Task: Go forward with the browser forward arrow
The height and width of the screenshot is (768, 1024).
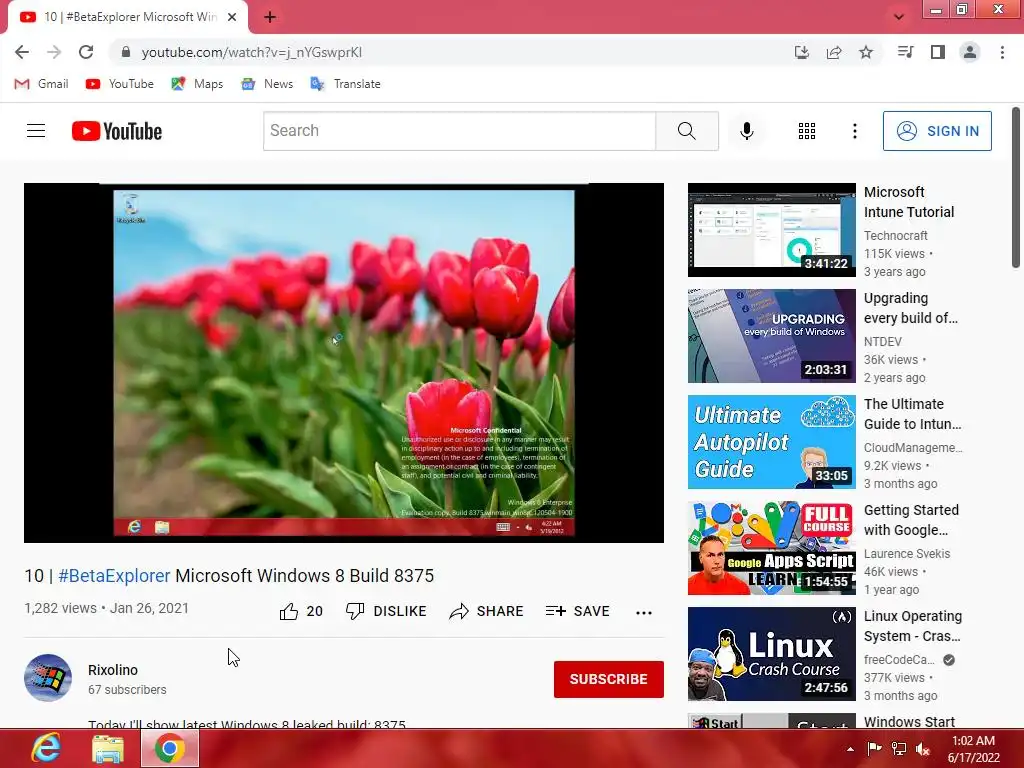Action: coord(54,52)
